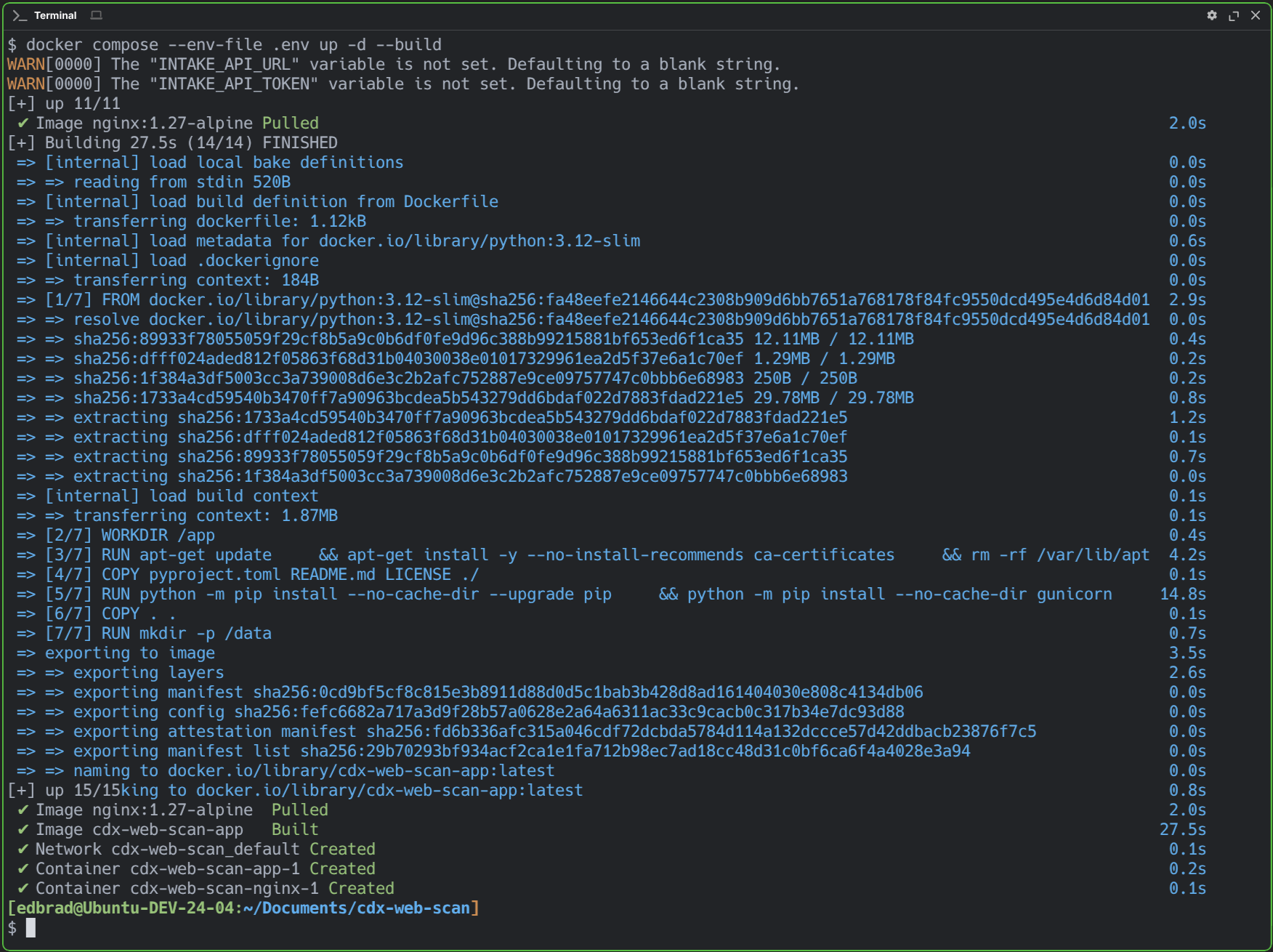This screenshot has height=952, width=1273.
Task: Maximize the terminal panel with the expand icon
Action: click(1233, 15)
